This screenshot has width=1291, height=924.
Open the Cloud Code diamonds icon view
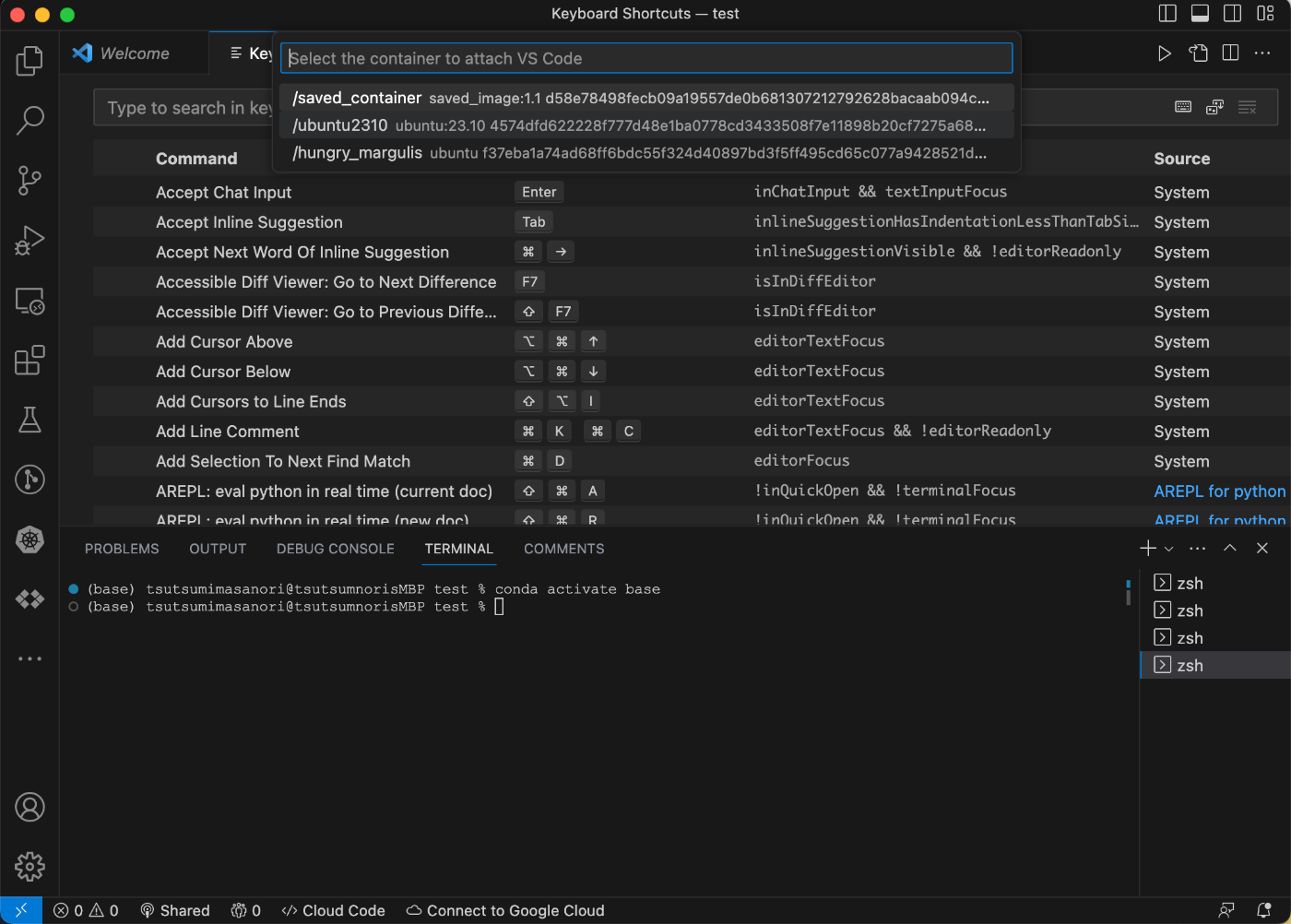coord(30,599)
